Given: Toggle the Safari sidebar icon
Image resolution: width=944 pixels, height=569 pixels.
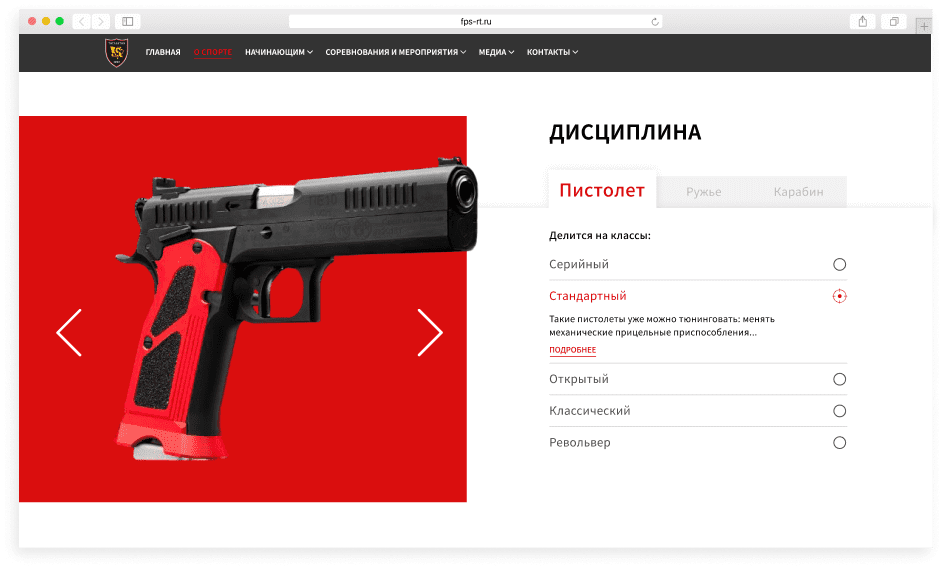Looking at the screenshot, I should (128, 22).
